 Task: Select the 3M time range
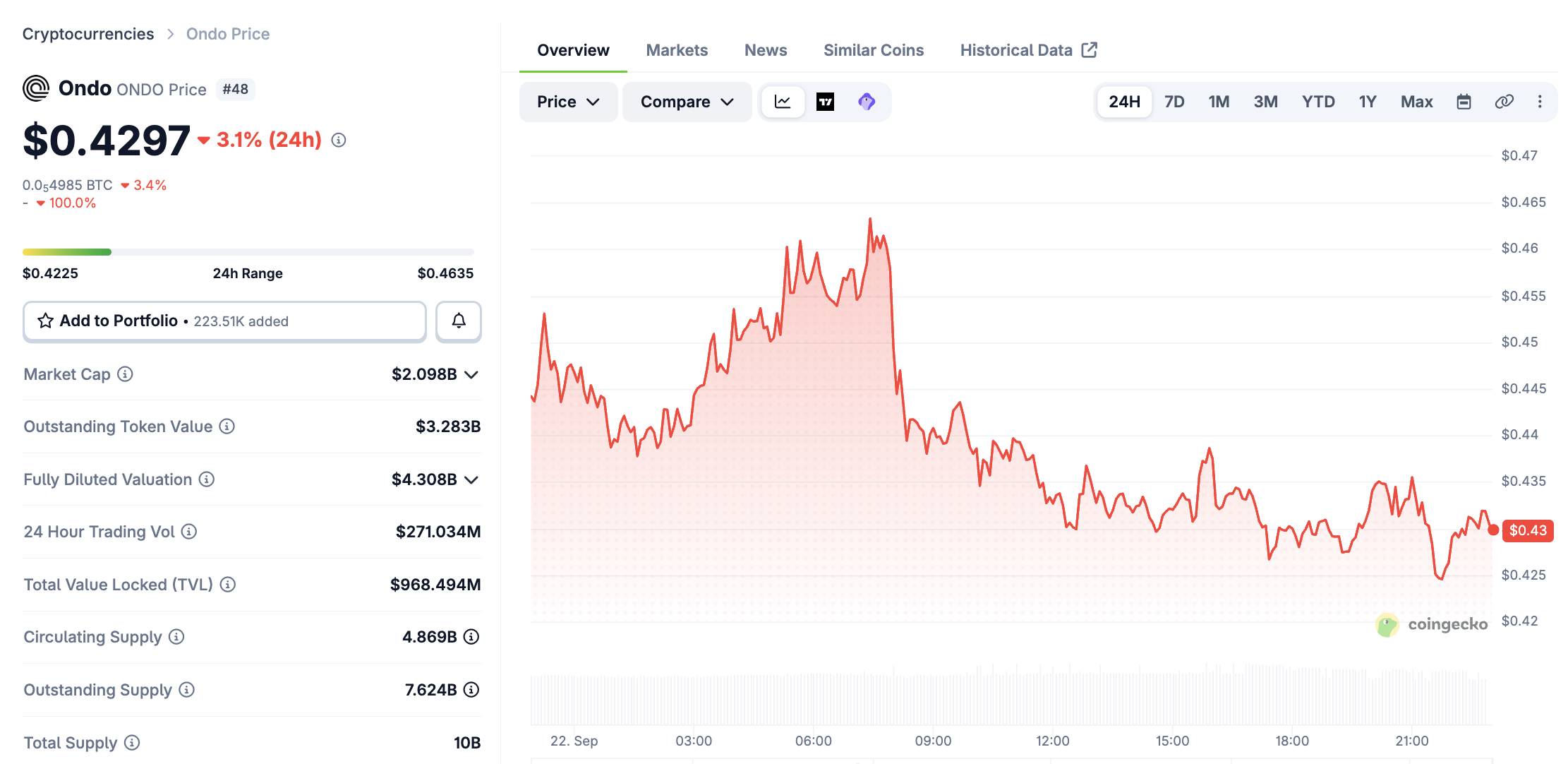click(1265, 102)
